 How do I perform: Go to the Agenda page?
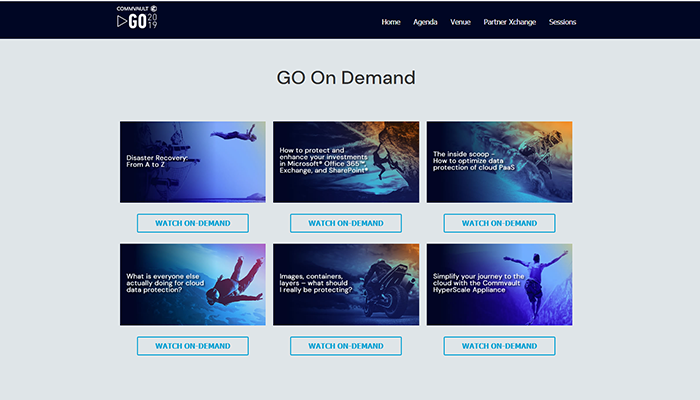pyautogui.click(x=425, y=22)
